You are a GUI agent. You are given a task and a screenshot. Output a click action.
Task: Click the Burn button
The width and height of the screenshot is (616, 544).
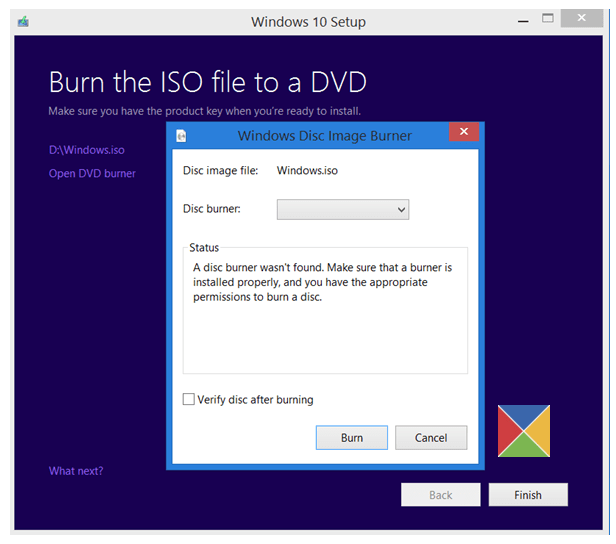tap(352, 438)
